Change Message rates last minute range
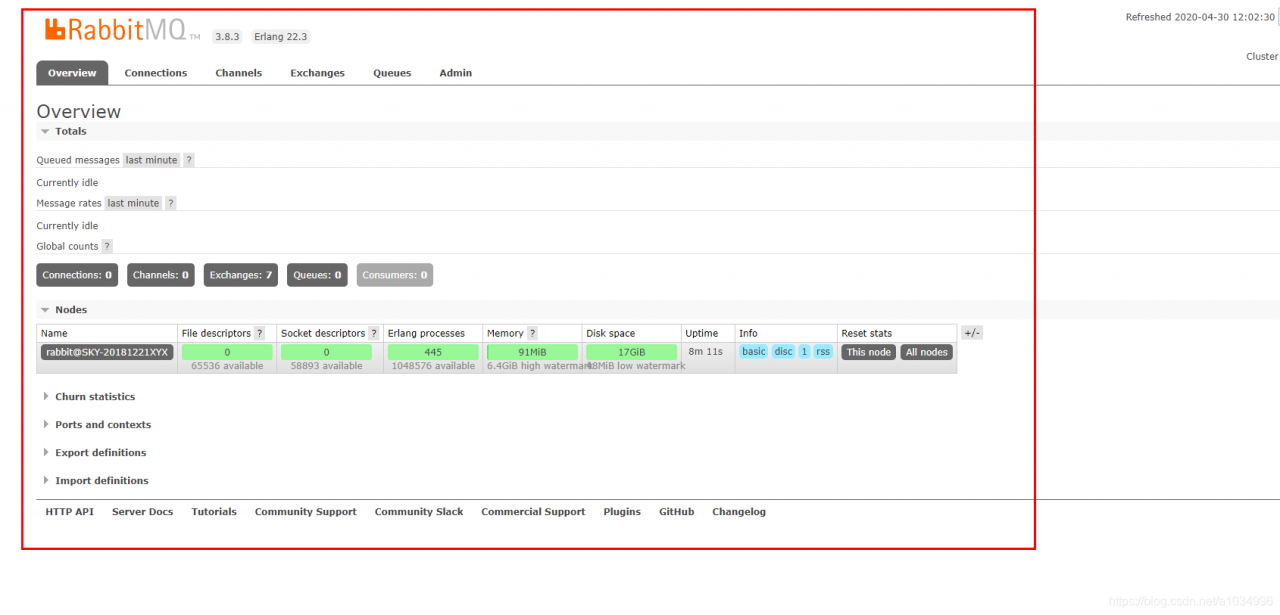This screenshot has width=1280, height=615. [x=133, y=203]
